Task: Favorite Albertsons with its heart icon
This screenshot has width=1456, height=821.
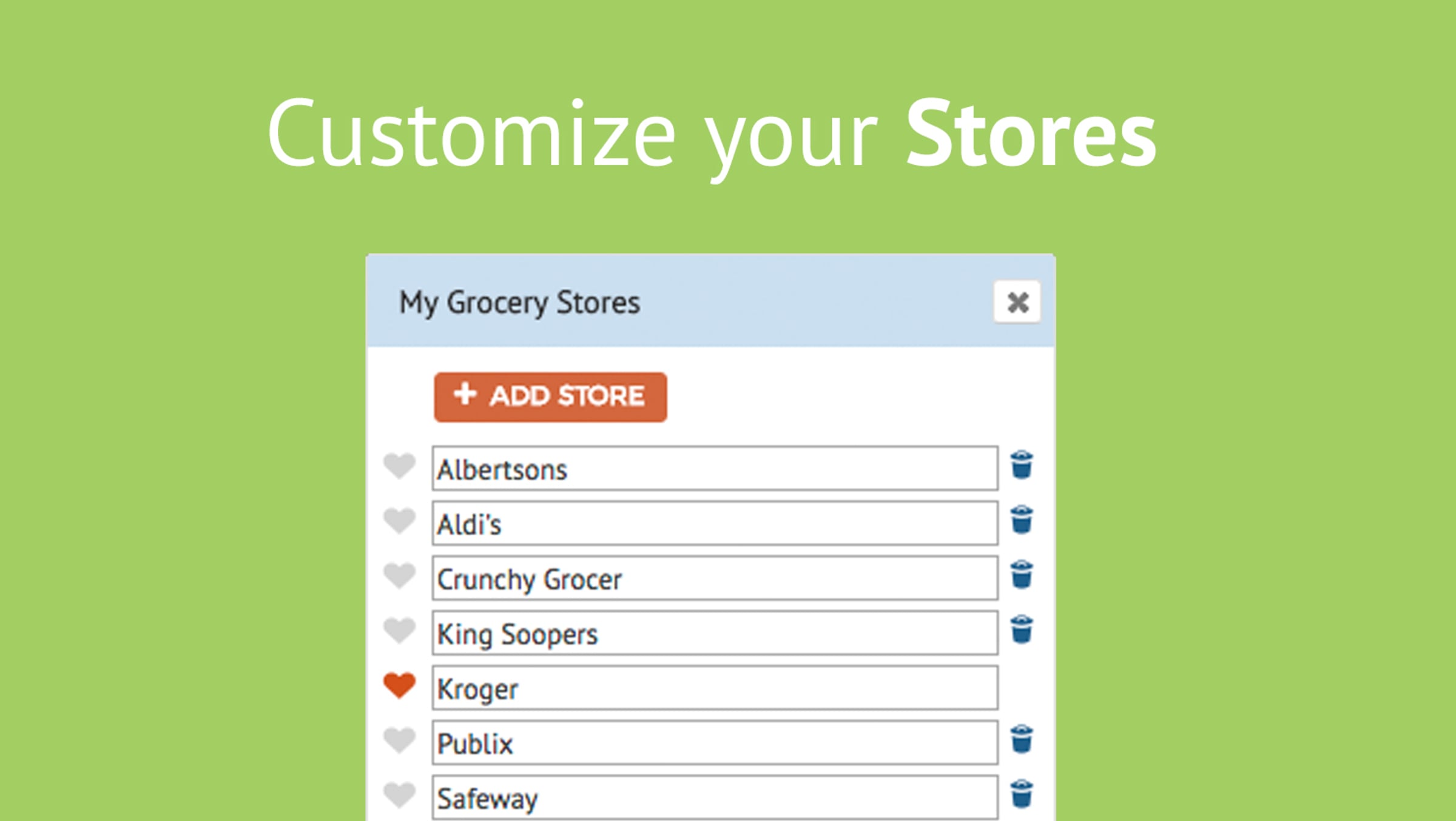Action: [399, 466]
